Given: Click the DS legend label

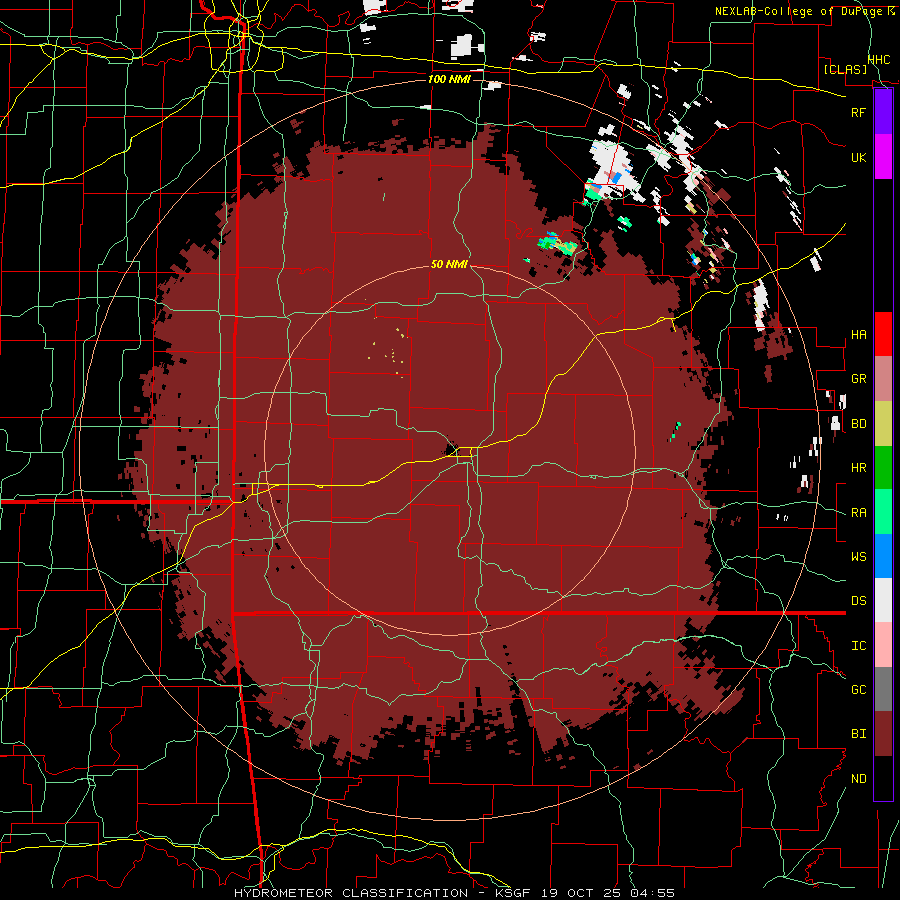Looking at the screenshot, I should point(858,601).
